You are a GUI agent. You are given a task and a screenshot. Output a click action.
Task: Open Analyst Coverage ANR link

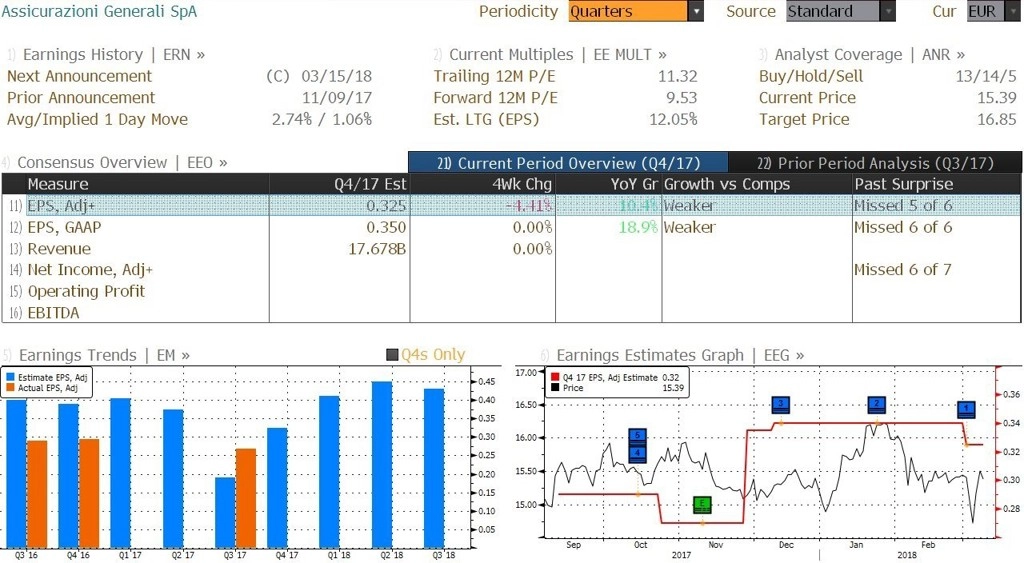tap(869, 55)
